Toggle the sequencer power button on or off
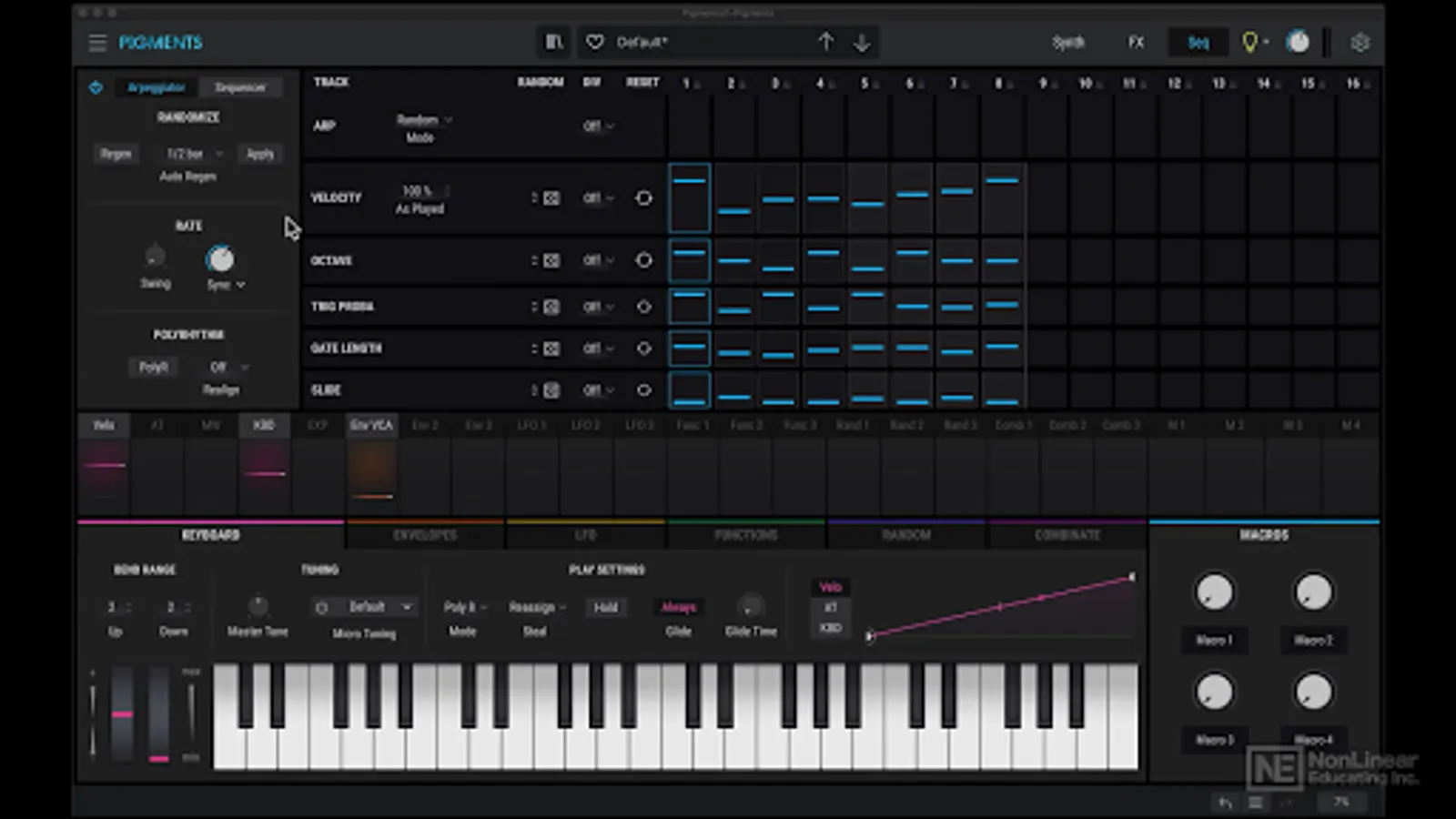1456x819 pixels. pos(96,87)
